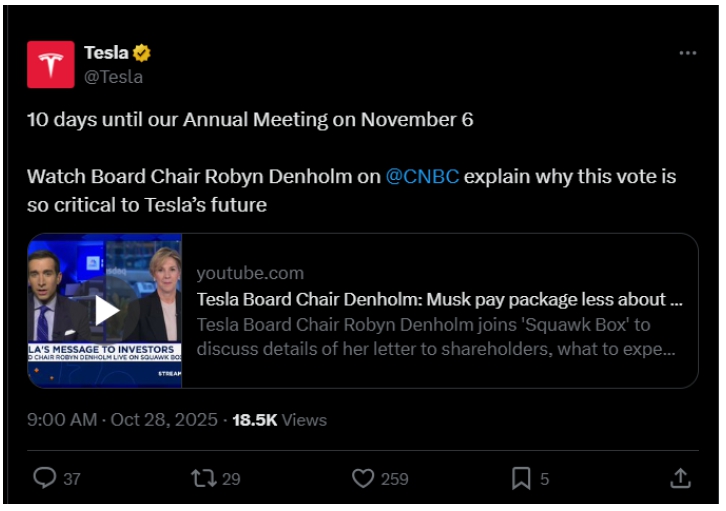Click the youtube.com domain label

(250, 273)
